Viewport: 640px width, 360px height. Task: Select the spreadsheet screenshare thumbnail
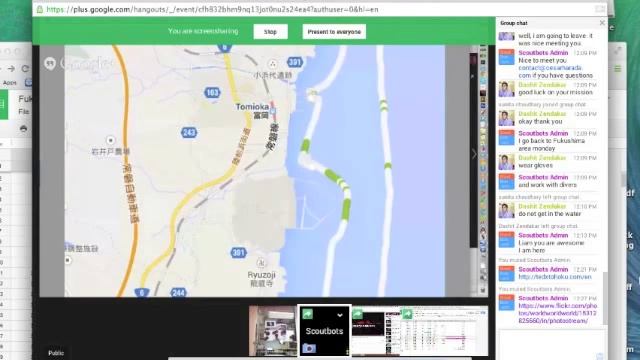coord(444,331)
